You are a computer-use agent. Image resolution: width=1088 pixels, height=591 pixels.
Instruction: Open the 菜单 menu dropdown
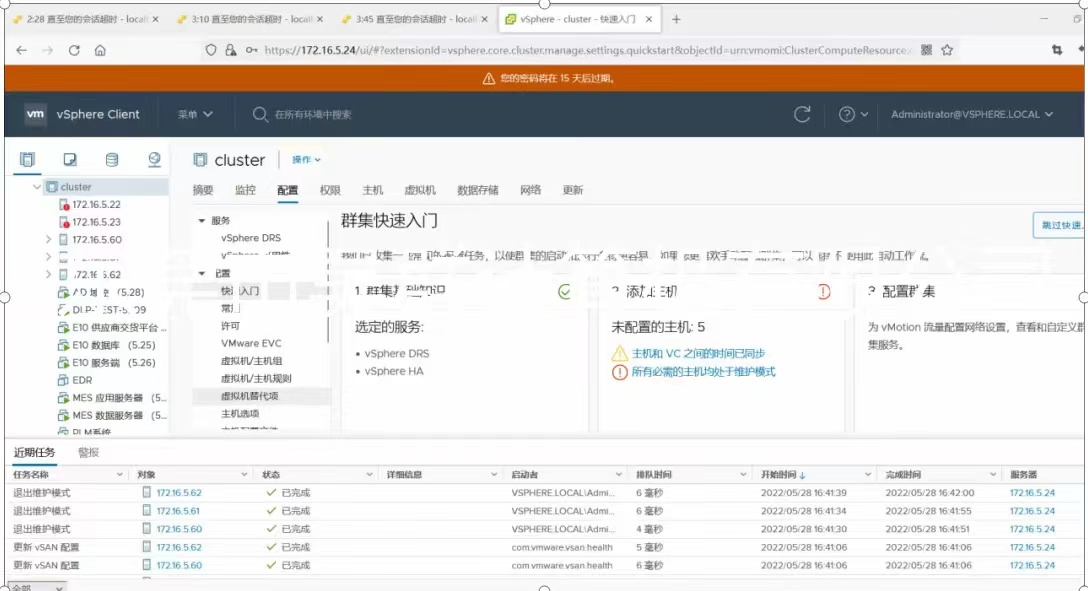195,114
